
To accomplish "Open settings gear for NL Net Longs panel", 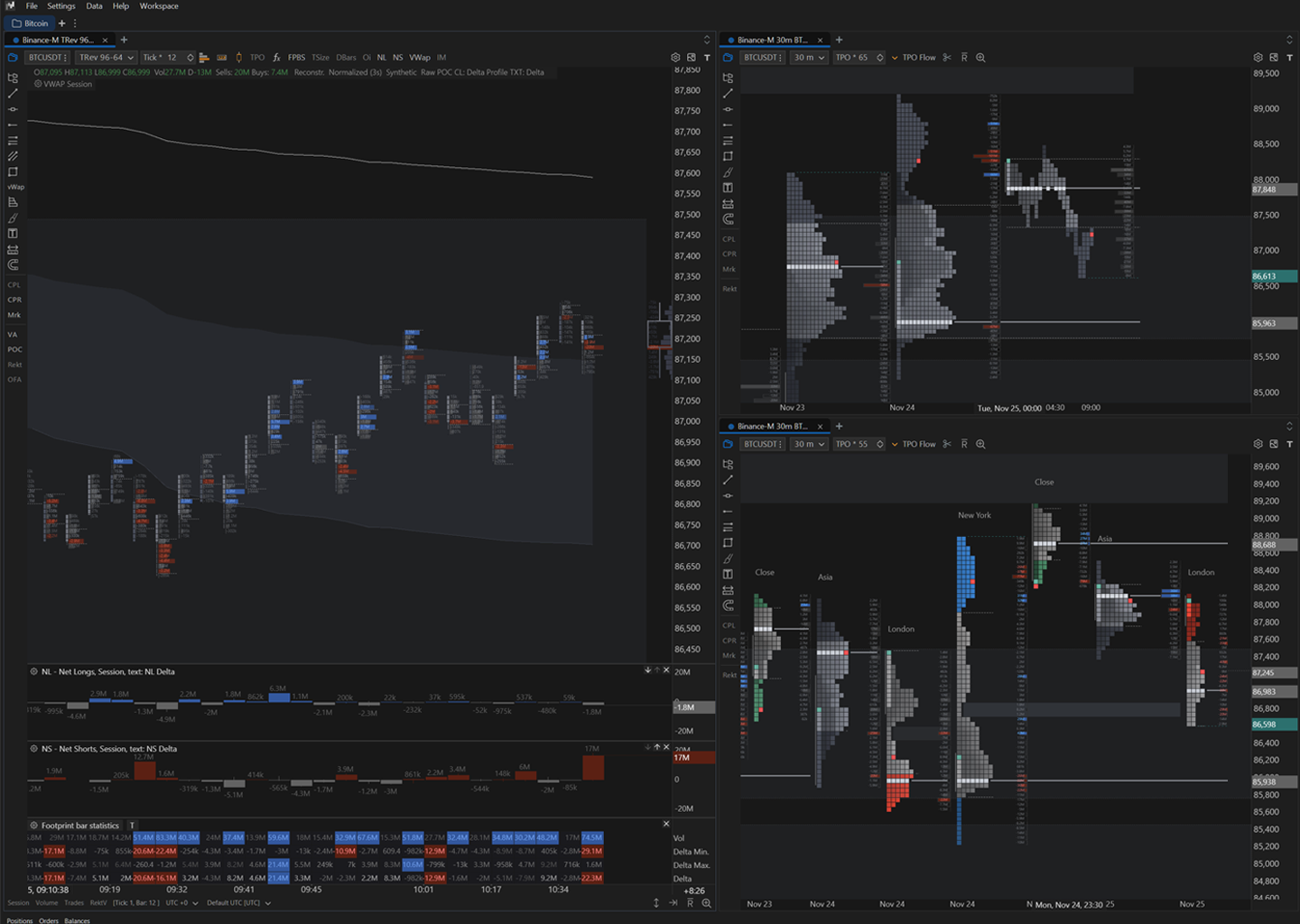I will [33, 671].
